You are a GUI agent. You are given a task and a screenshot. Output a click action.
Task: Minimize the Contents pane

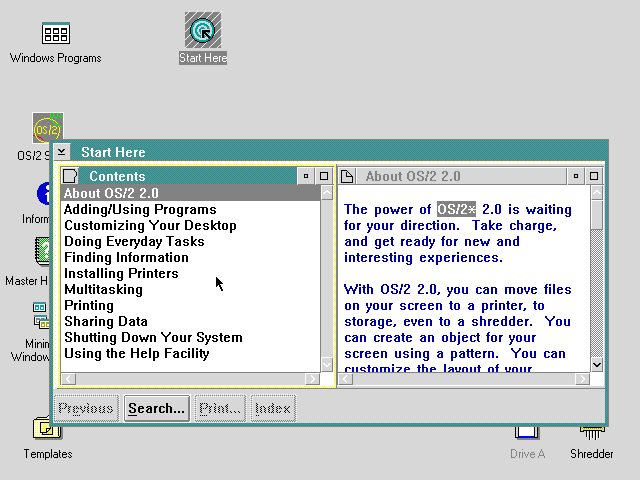pyautogui.click(x=306, y=176)
